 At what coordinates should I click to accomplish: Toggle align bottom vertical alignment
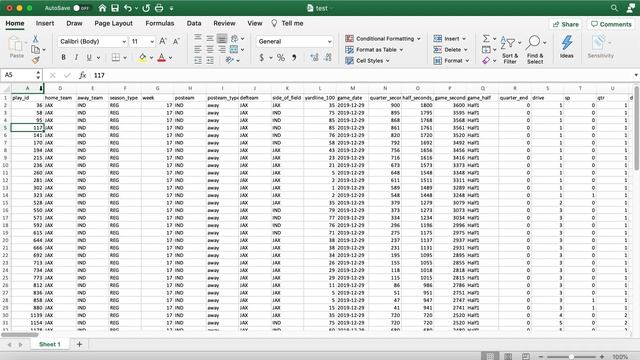(222, 38)
